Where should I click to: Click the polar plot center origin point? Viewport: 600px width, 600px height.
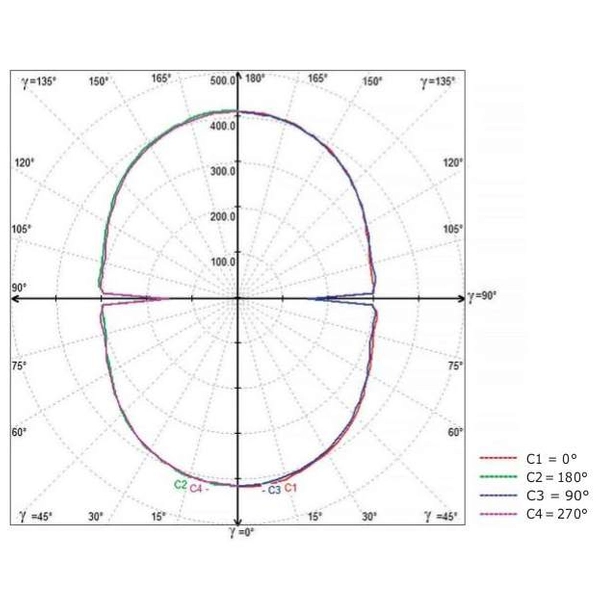[x=237, y=298]
